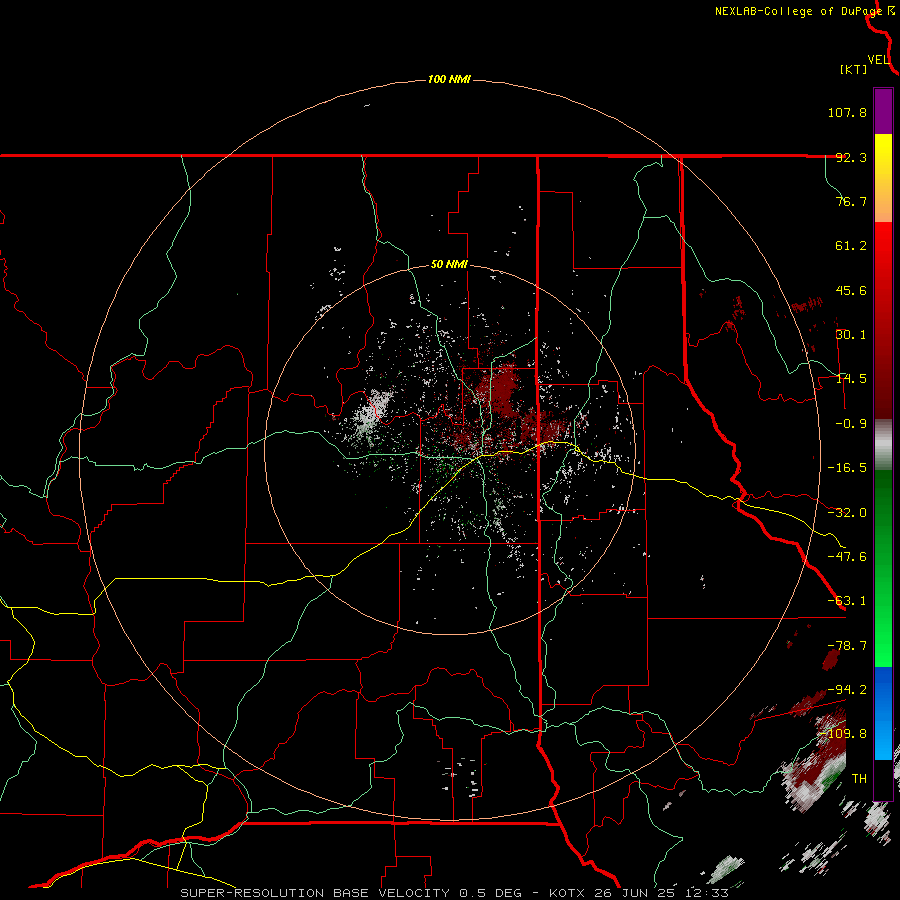Click the 50 NMI range ring label
This screenshot has height=900, width=900.
[449, 265]
